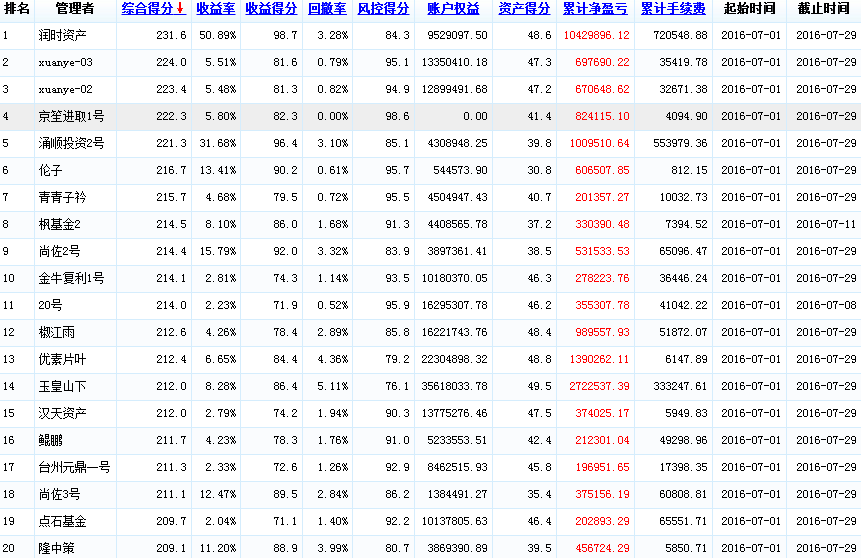The image size is (861, 558).
Task: Select manager 涌顺投资2号
Action: pos(71,143)
